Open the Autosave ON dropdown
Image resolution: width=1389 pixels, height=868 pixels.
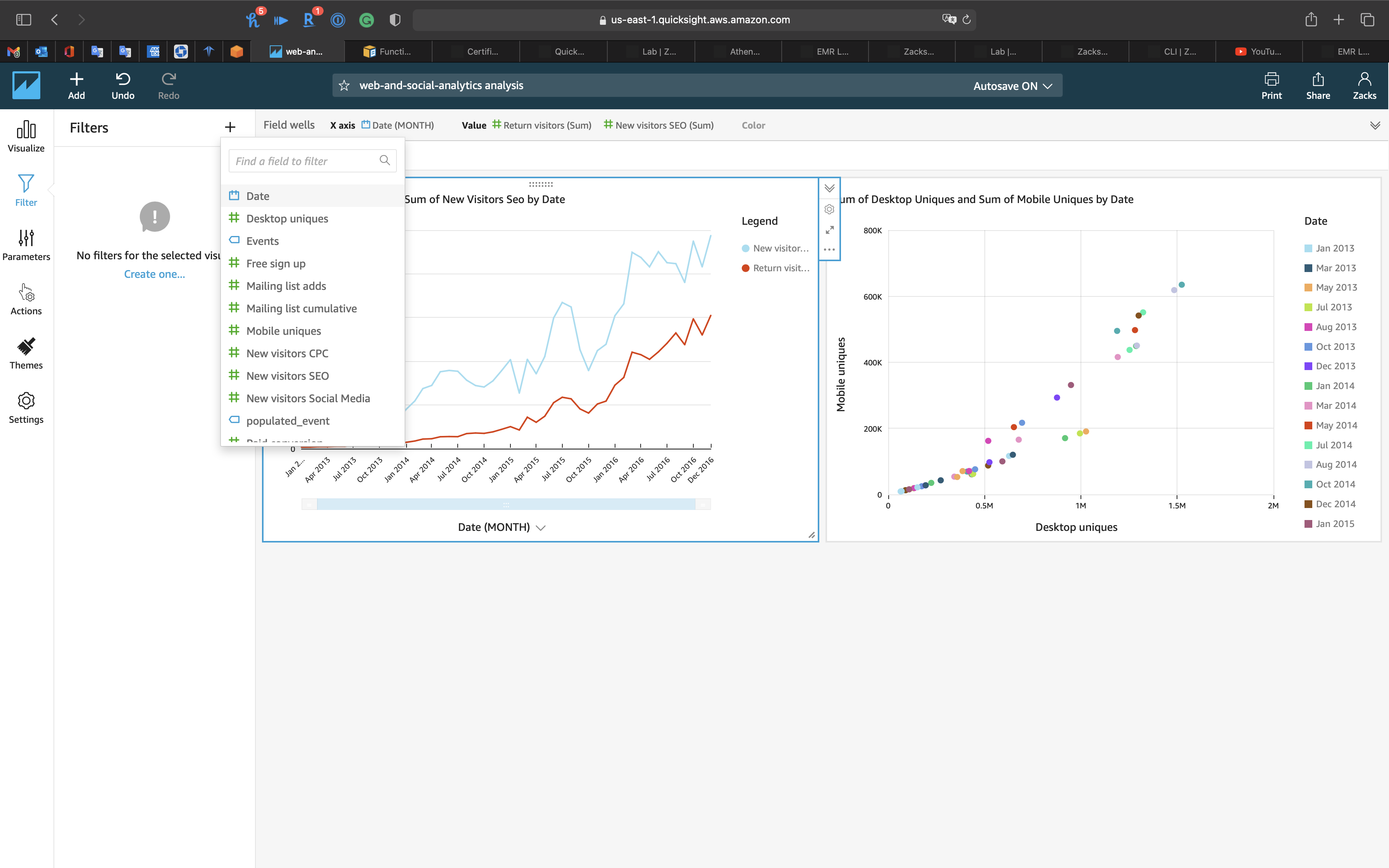click(x=1012, y=86)
